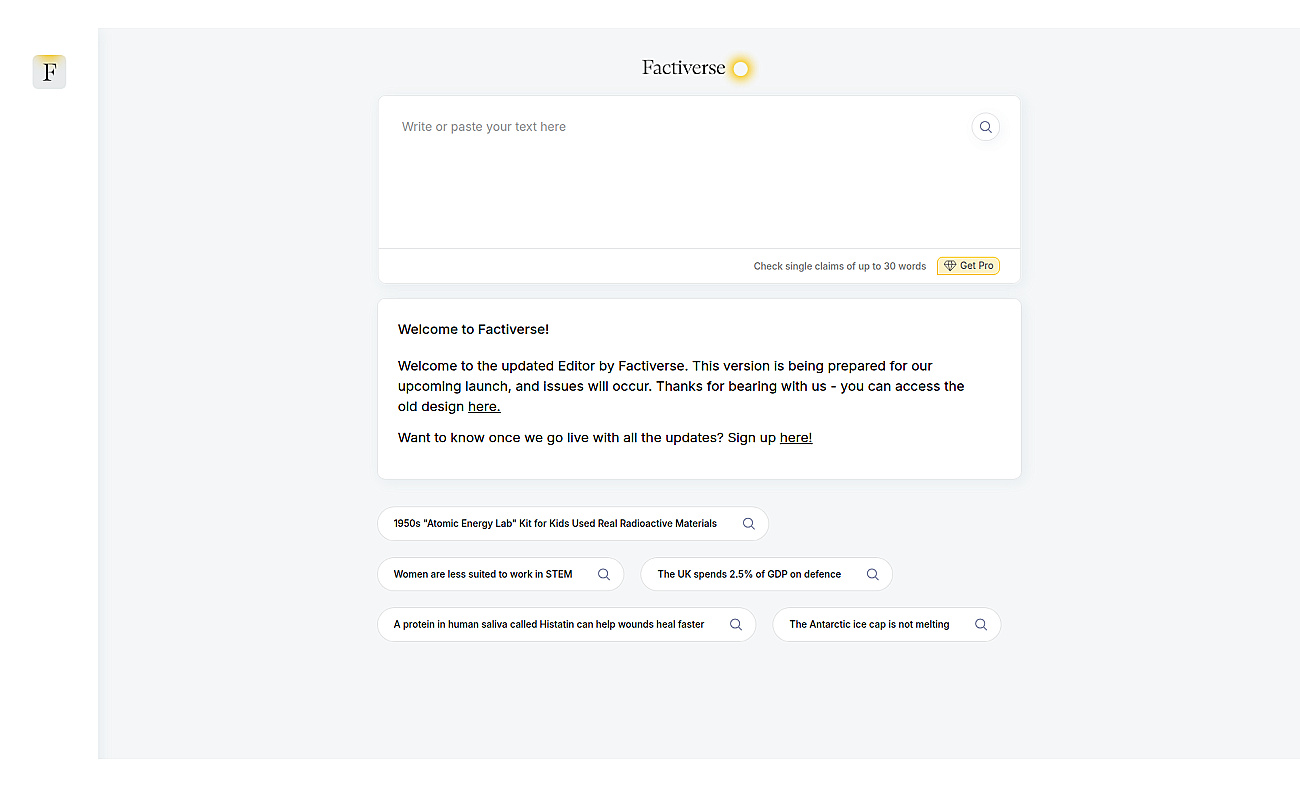Click the 'Welcome to Factiverse!' heading

pyautogui.click(x=473, y=329)
